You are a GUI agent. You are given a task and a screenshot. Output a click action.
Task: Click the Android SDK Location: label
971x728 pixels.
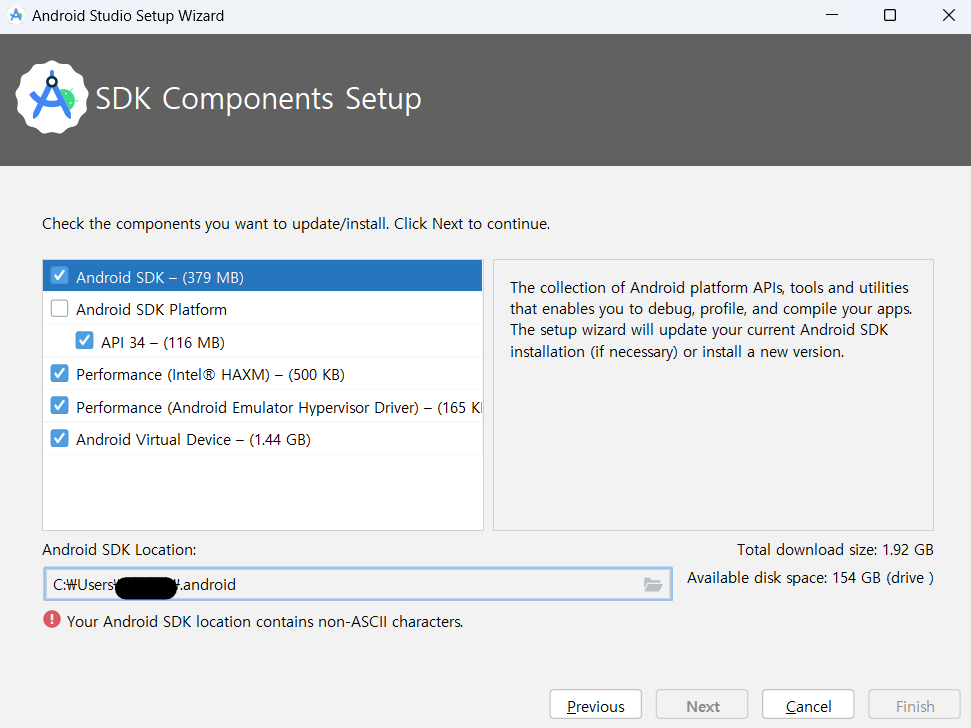click(x=119, y=550)
